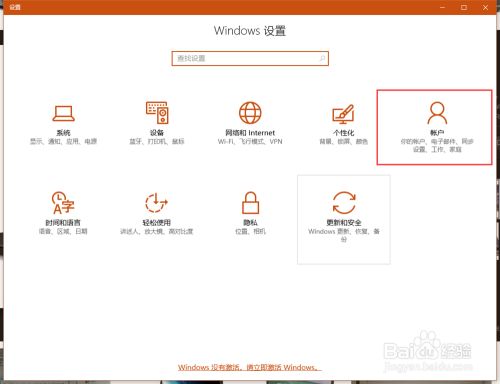Screen dimensions: 500x384
Task: Click the 轻松使用 label text
Action: [x=157, y=222]
